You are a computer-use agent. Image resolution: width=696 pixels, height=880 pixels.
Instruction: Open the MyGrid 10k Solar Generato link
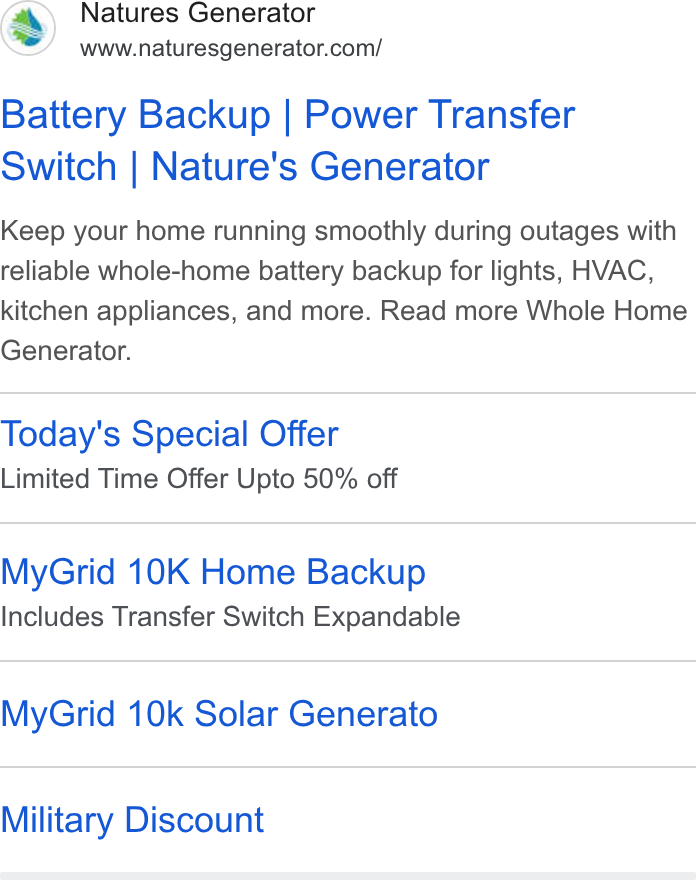pos(219,714)
